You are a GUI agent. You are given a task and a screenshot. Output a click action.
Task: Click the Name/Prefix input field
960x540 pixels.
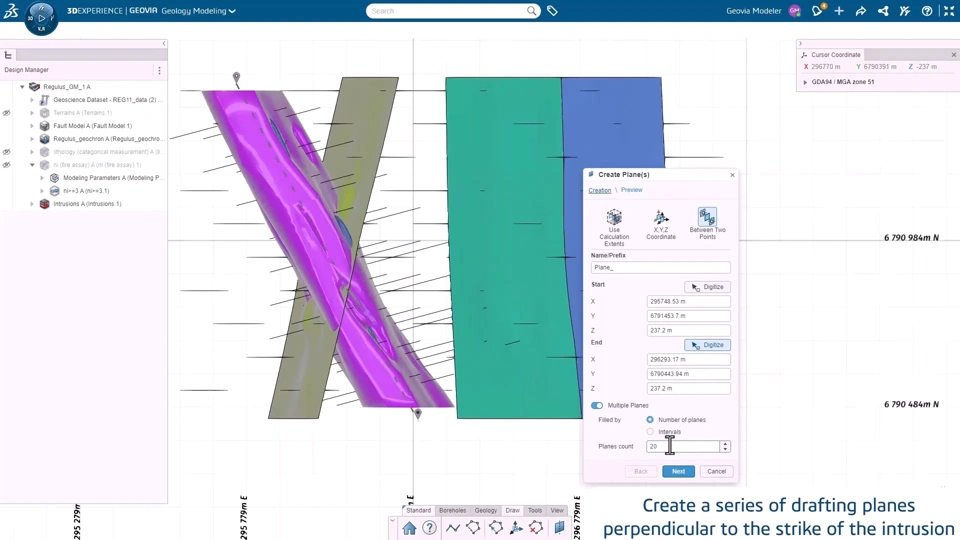pos(661,268)
